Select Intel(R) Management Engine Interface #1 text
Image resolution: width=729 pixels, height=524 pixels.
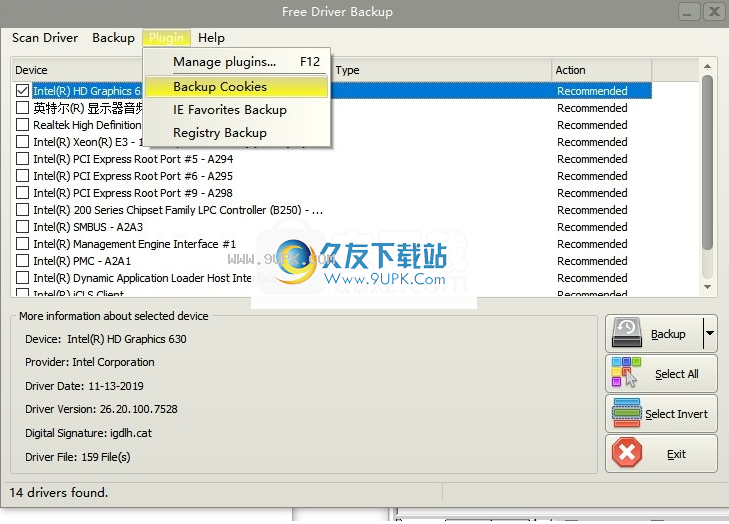pyautogui.click(x=134, y=244)
